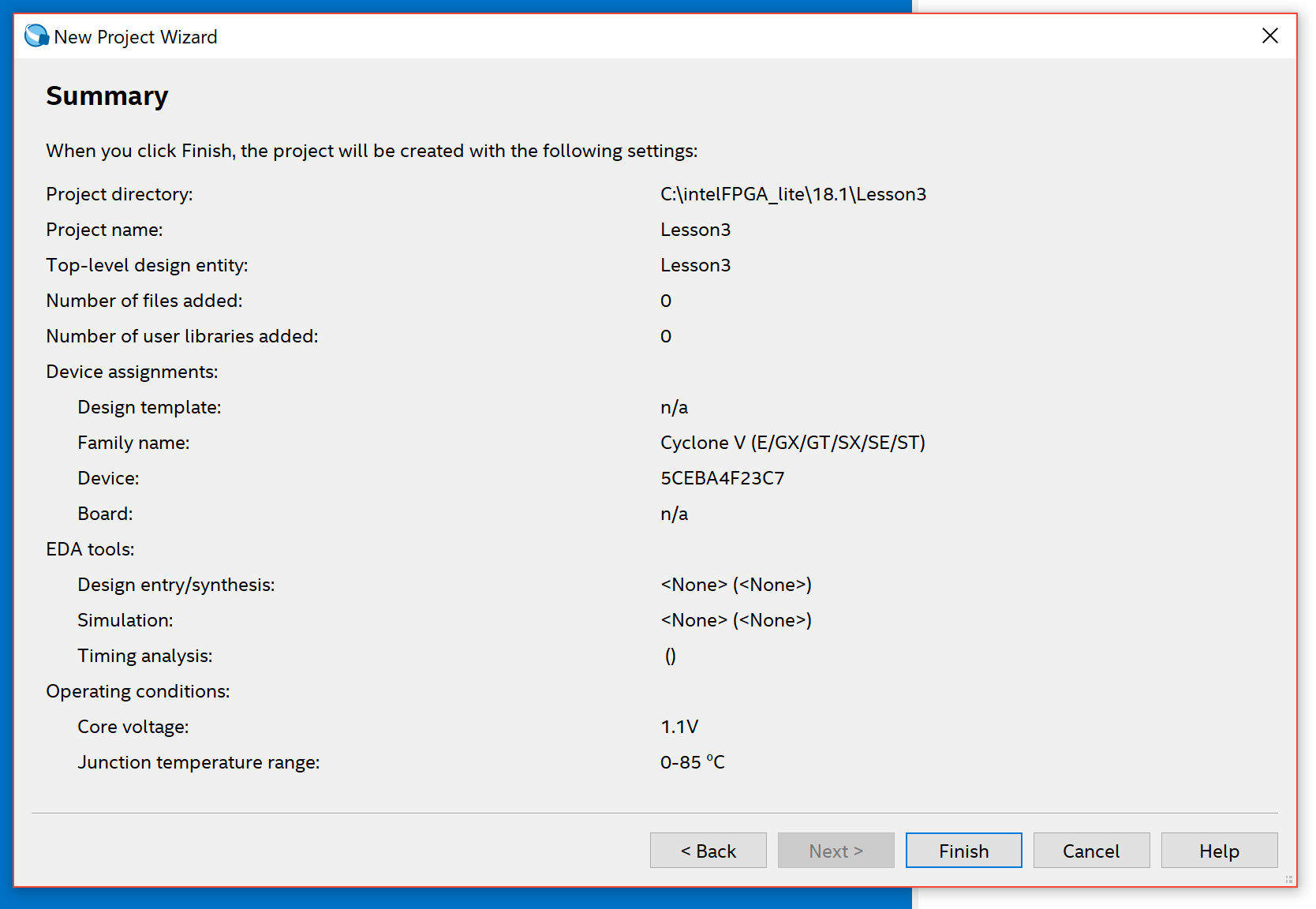Click the Core voltage: label
Image resolution: width=1316 pixels, height=909 pixels.
pyautogui.click(x=133, y=727)
